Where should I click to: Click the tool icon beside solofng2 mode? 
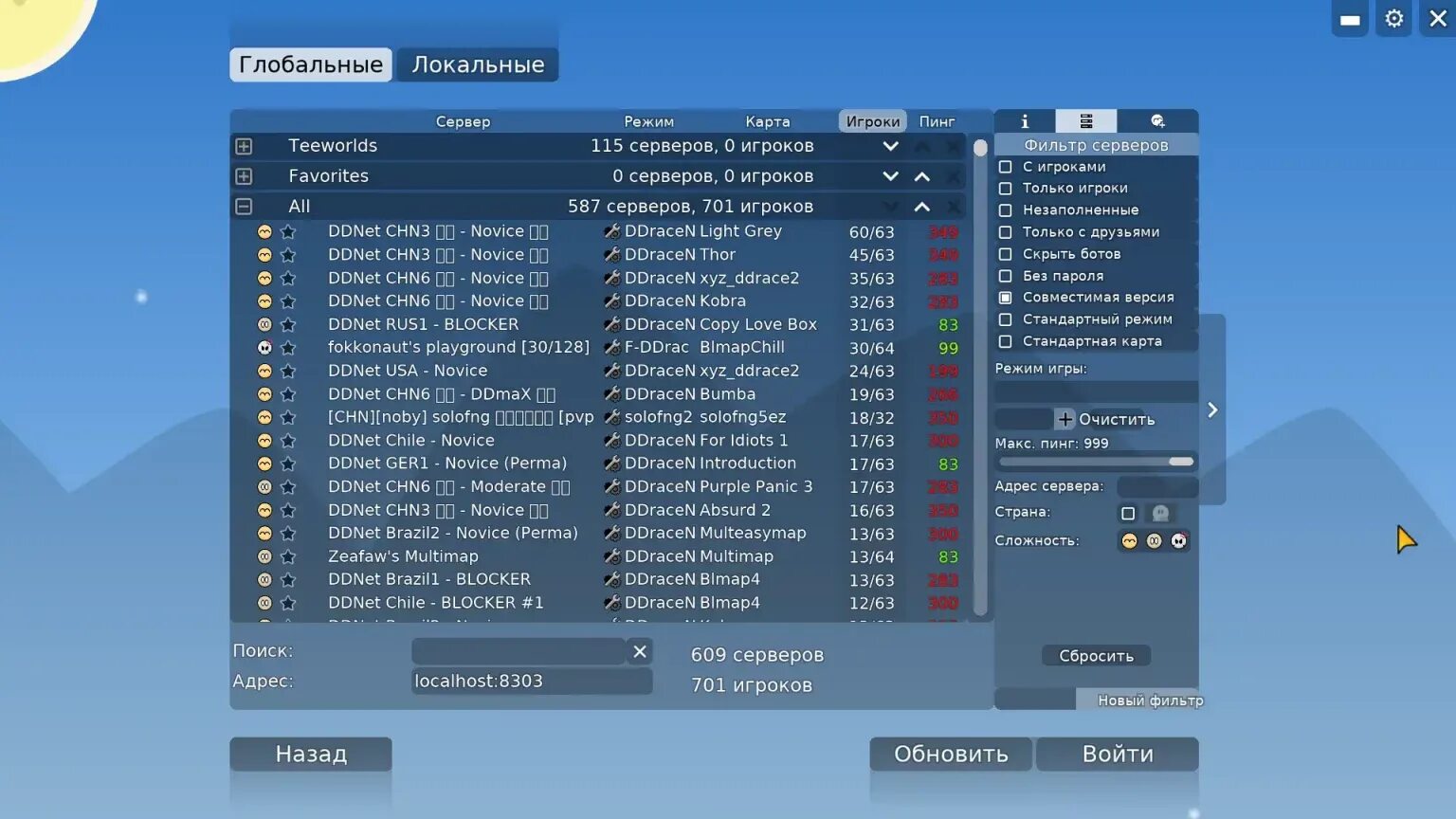(612, 417)
